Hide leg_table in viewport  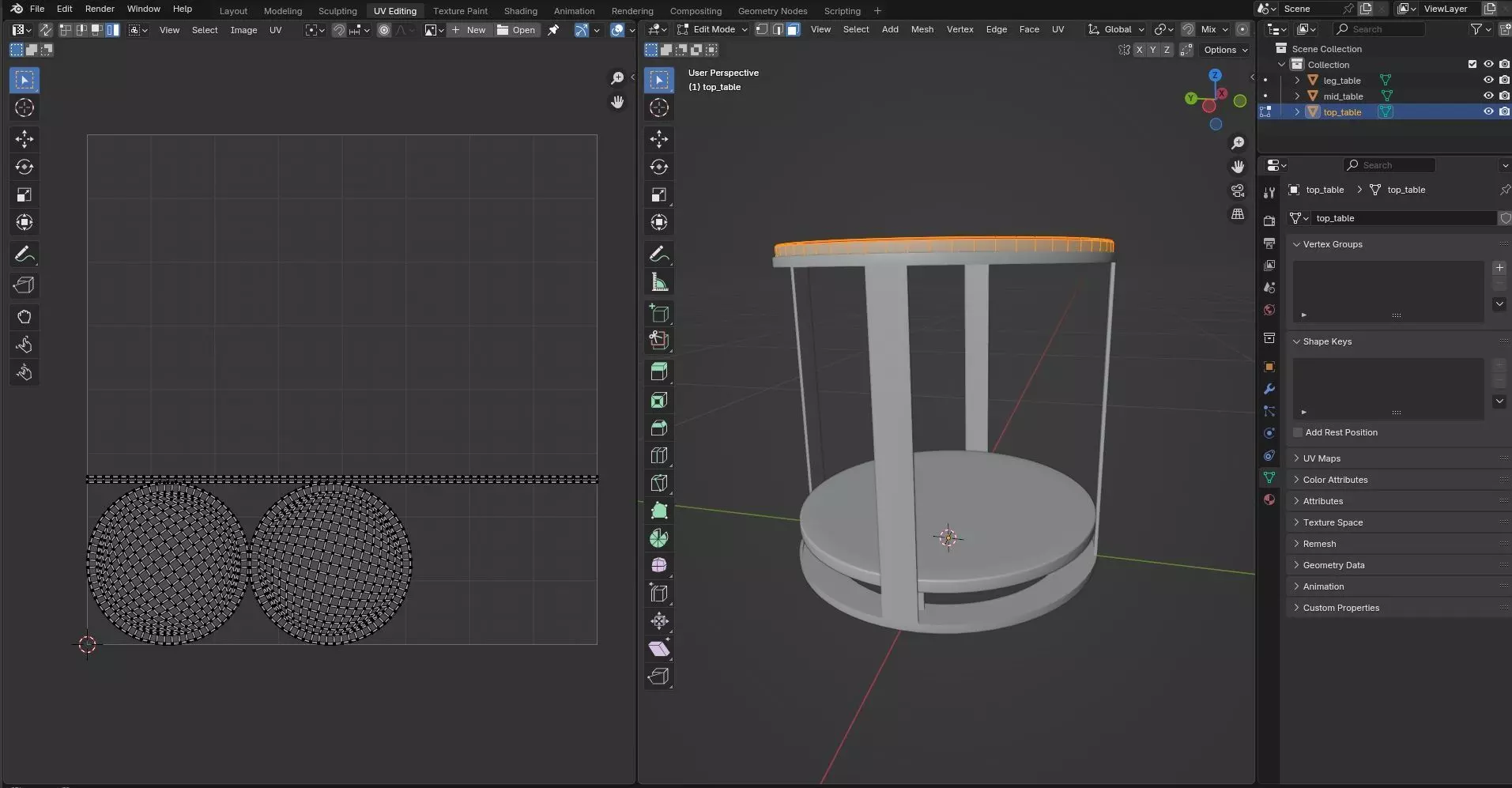click(x=1488, y=80)
